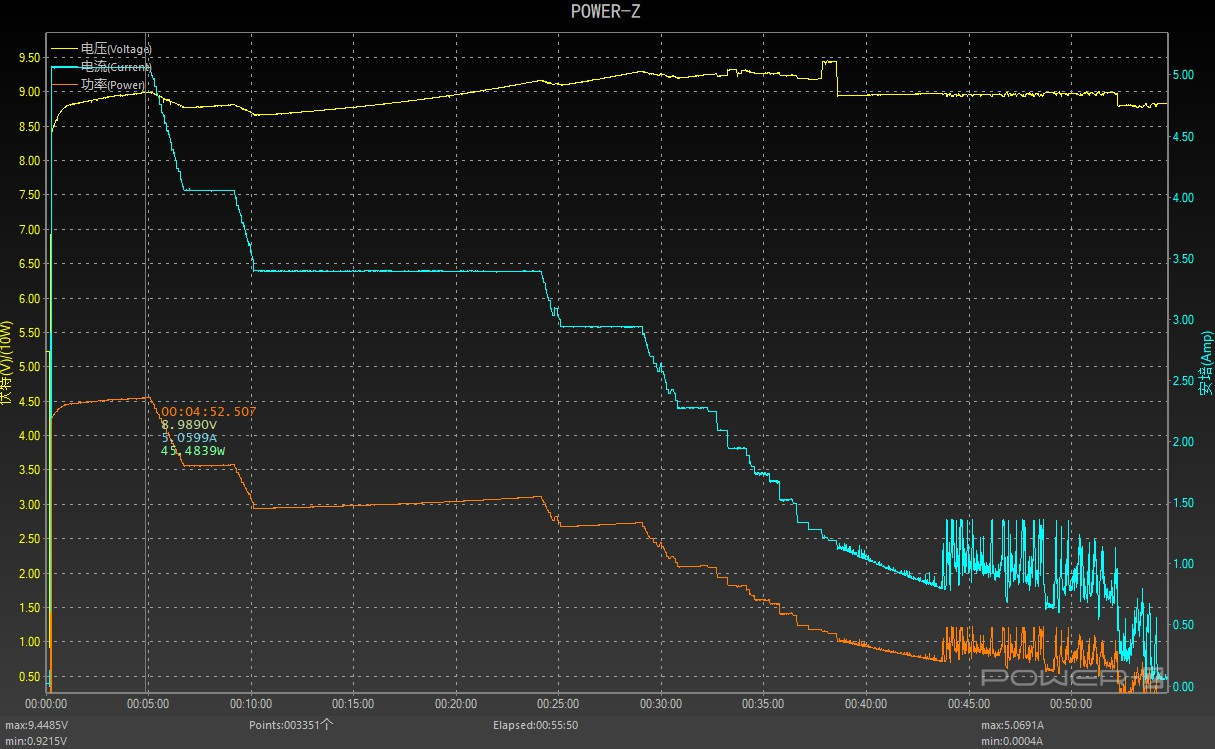The image size is (1215, 749).
Task: Click the POWER-Z watermark logo
Action: click(x=1070, y=679)
